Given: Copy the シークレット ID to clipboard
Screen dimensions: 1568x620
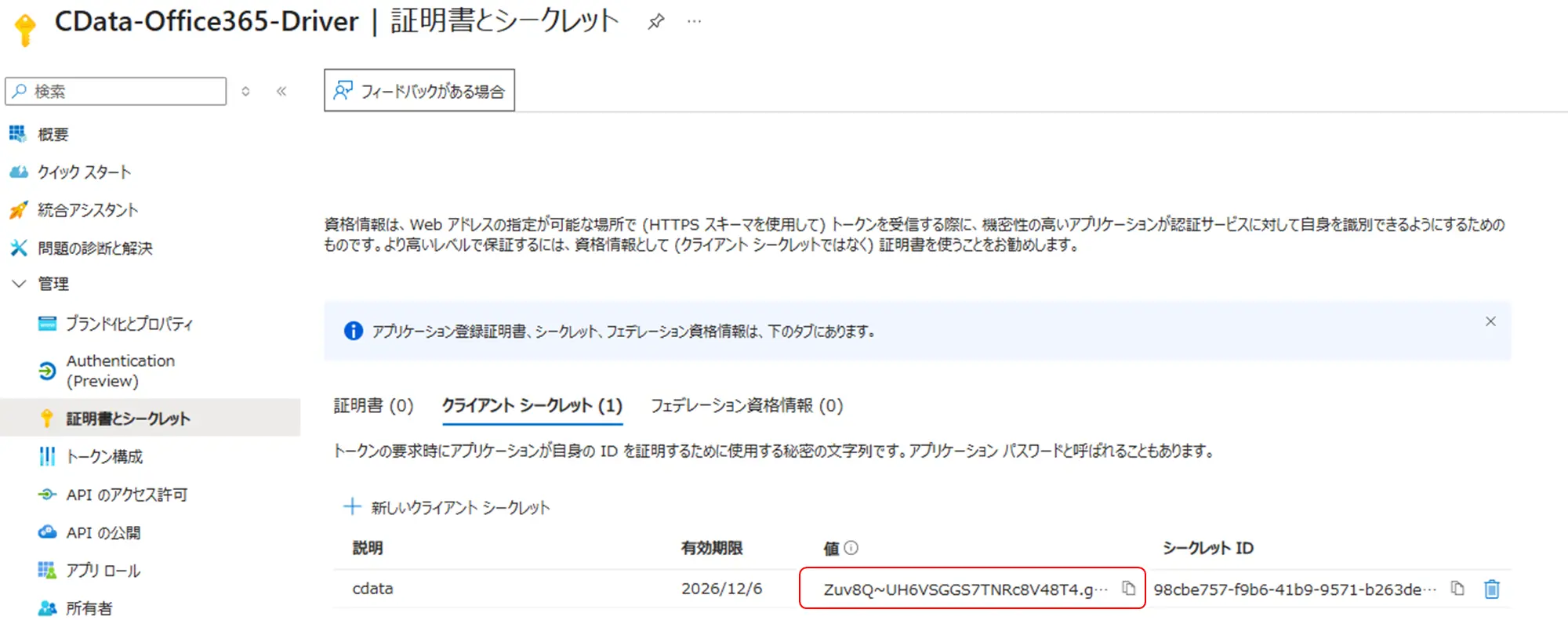Looking at the screenshot, I should tap(1457, 588).
